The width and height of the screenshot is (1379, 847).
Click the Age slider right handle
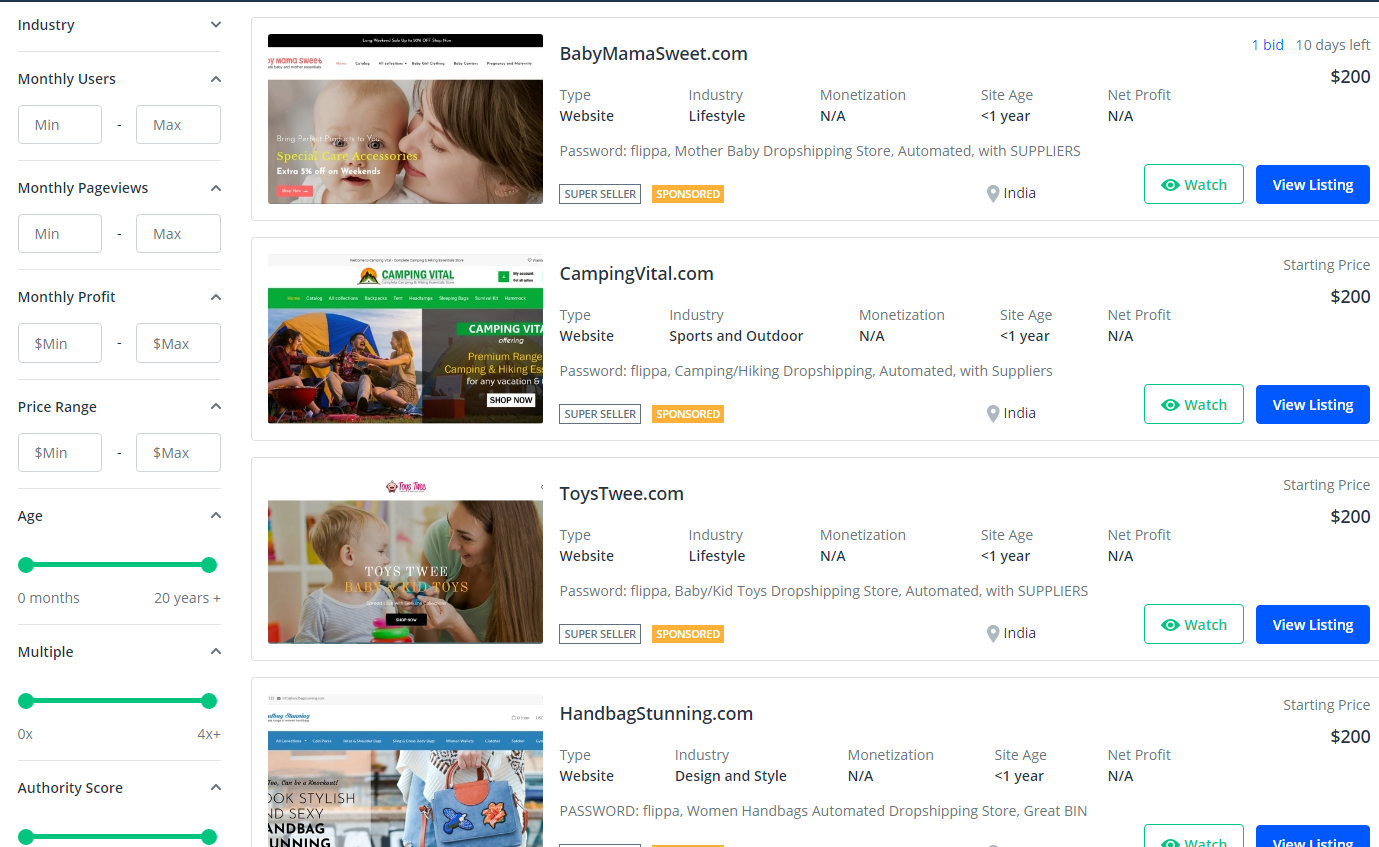coord(209,565)
